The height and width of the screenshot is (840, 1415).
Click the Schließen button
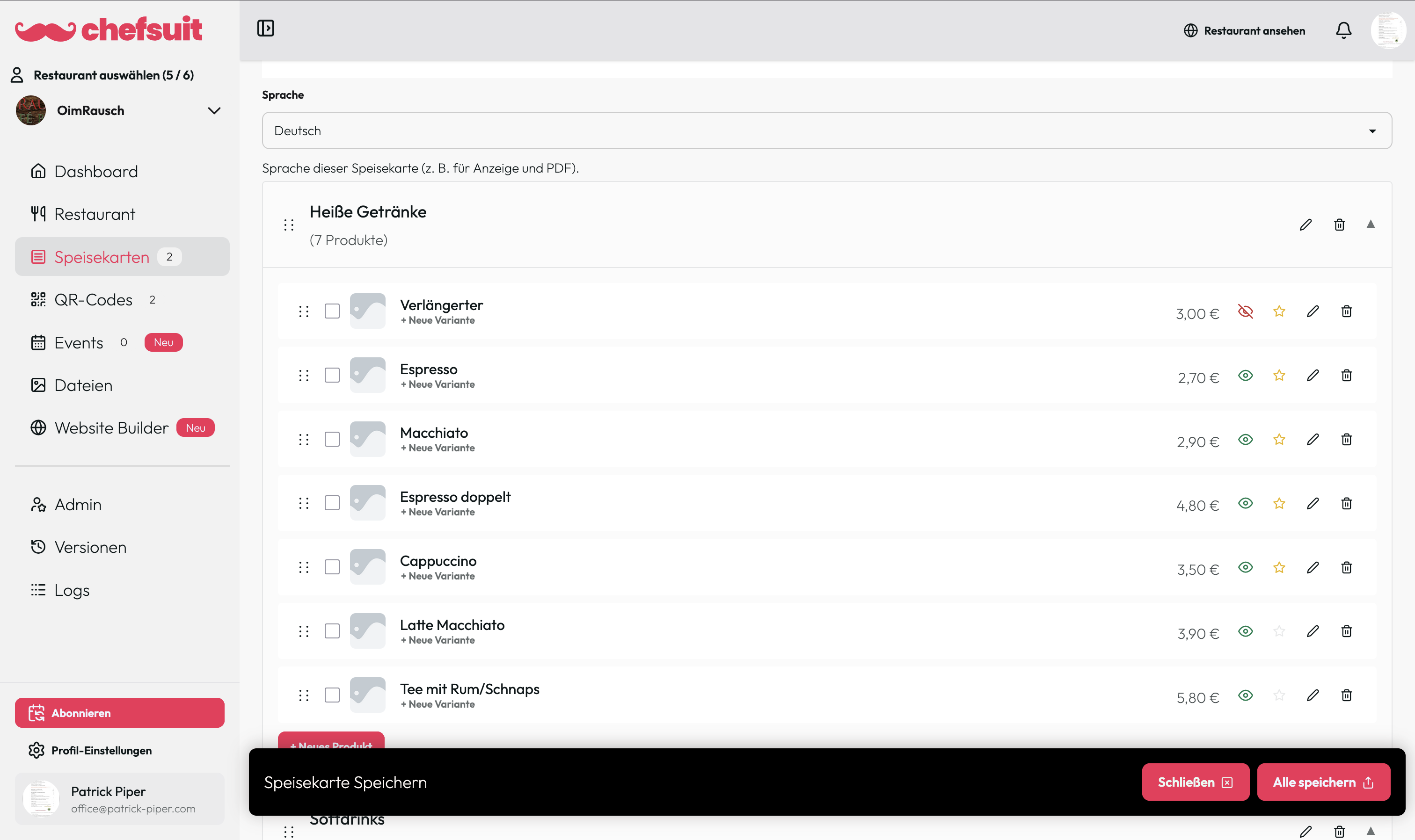tap(1195, 782)
